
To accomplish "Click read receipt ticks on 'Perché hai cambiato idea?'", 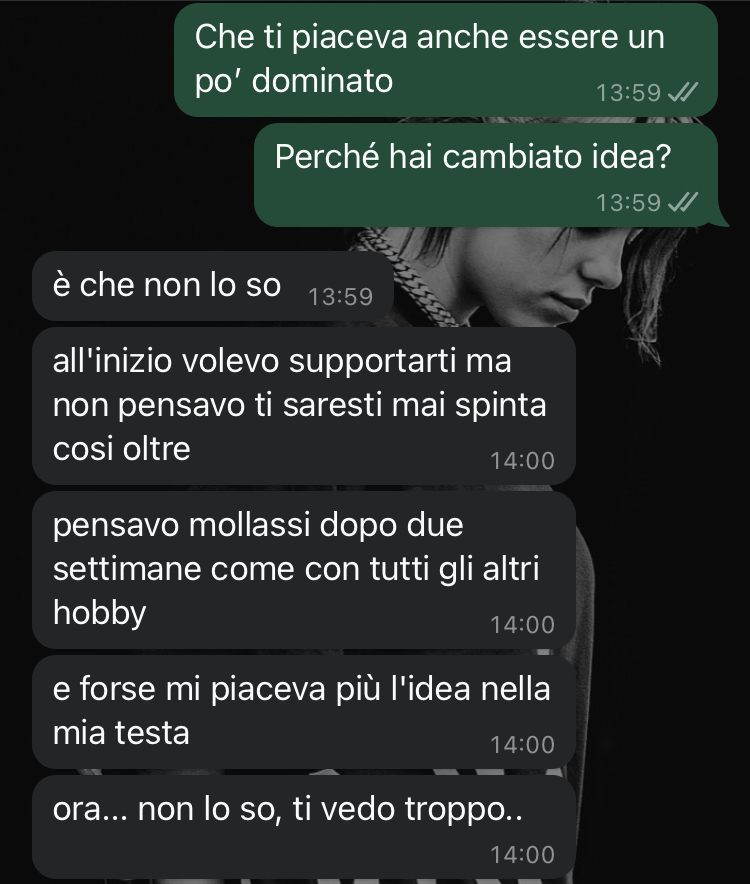I will [x=683, y=202].
